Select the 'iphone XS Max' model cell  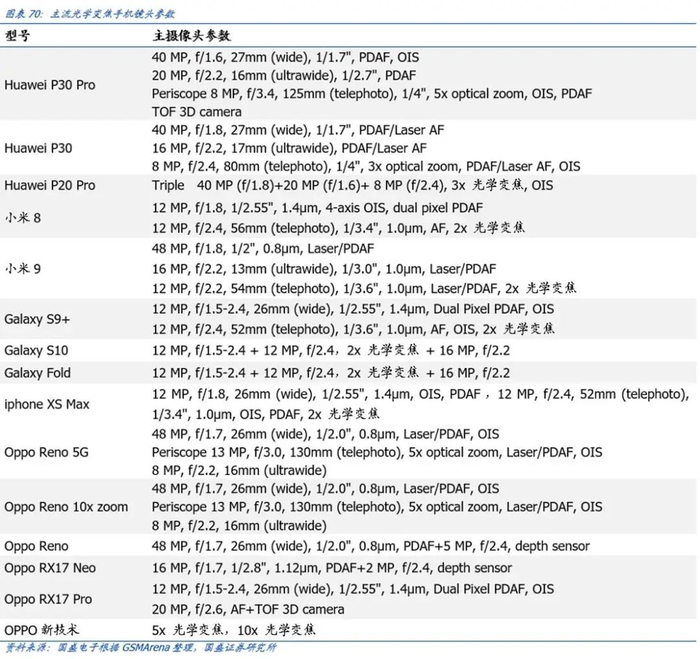tap(47, 405)
